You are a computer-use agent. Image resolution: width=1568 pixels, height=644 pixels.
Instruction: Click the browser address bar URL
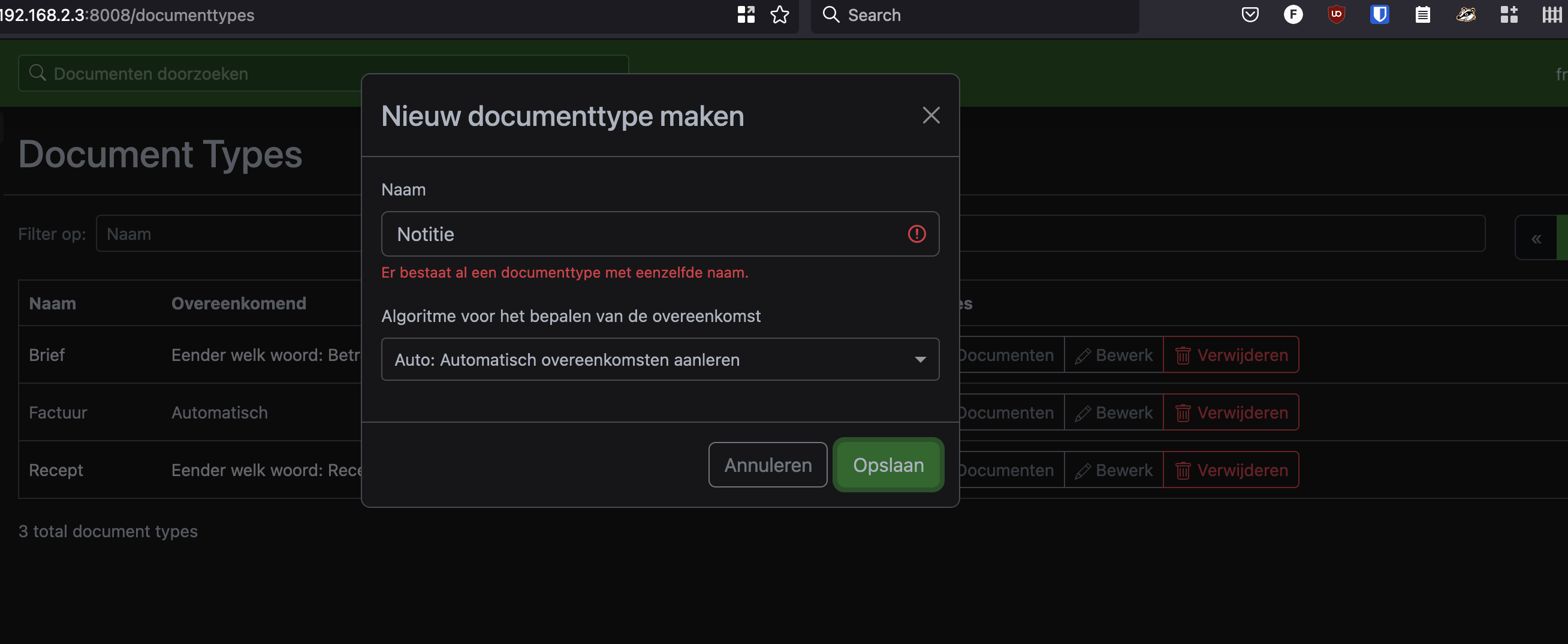(x=127, y=15)
